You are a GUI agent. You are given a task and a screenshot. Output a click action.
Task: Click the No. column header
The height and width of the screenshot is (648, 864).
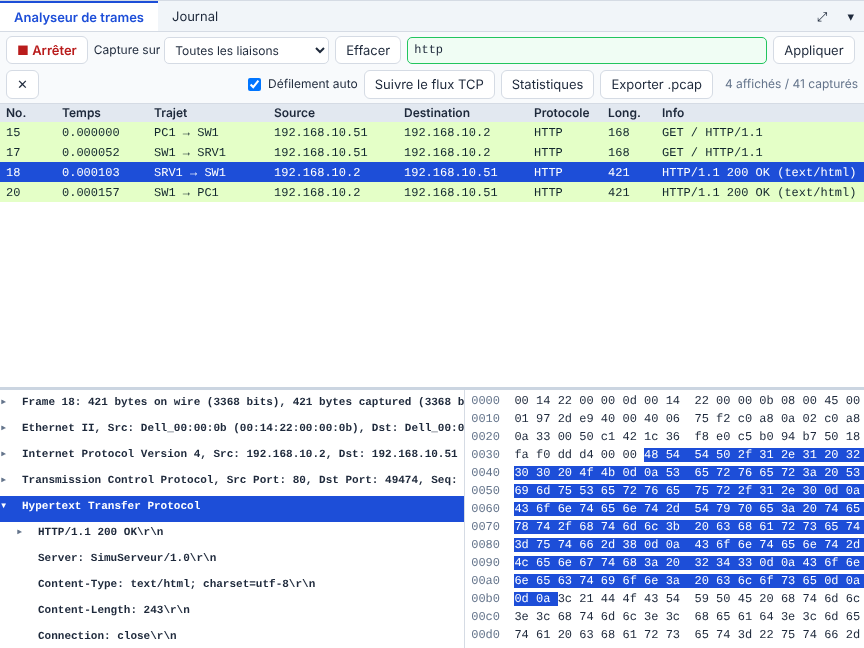[x=16, y=113]
